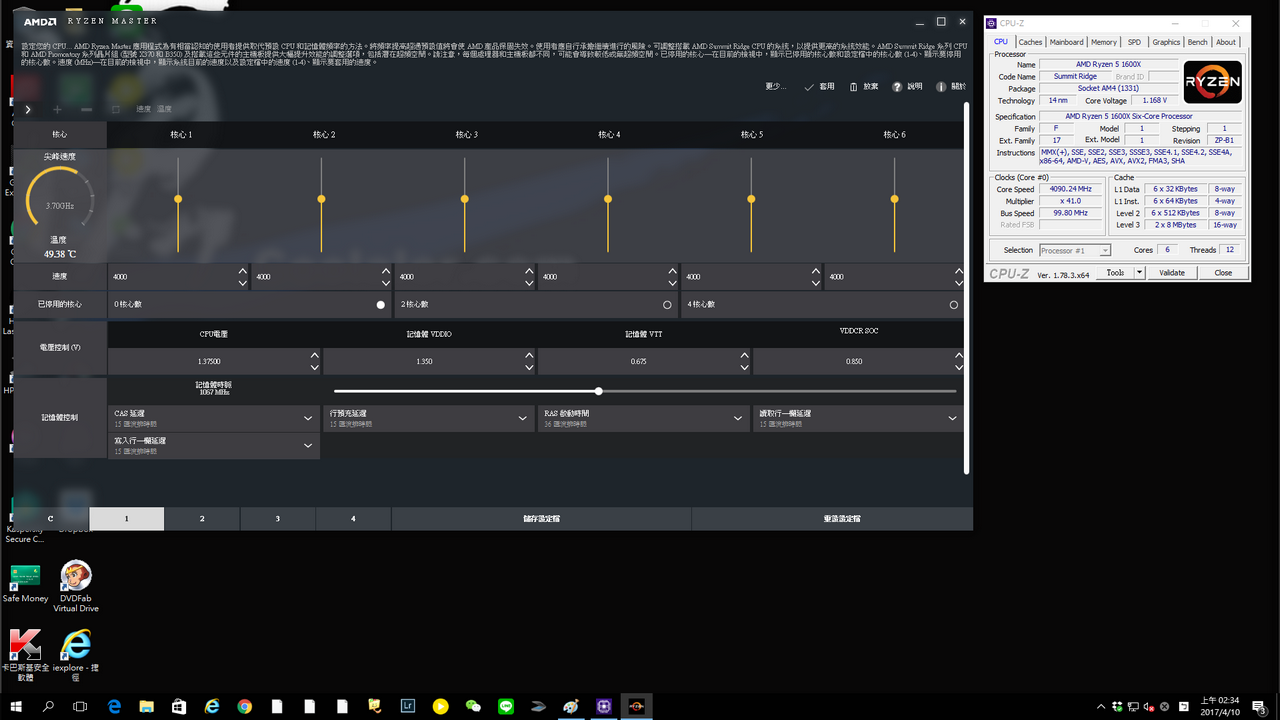Click the expand arrow icon left of toolbar
The width and height of the screenshot is (1280, 720).
(28, 109)
